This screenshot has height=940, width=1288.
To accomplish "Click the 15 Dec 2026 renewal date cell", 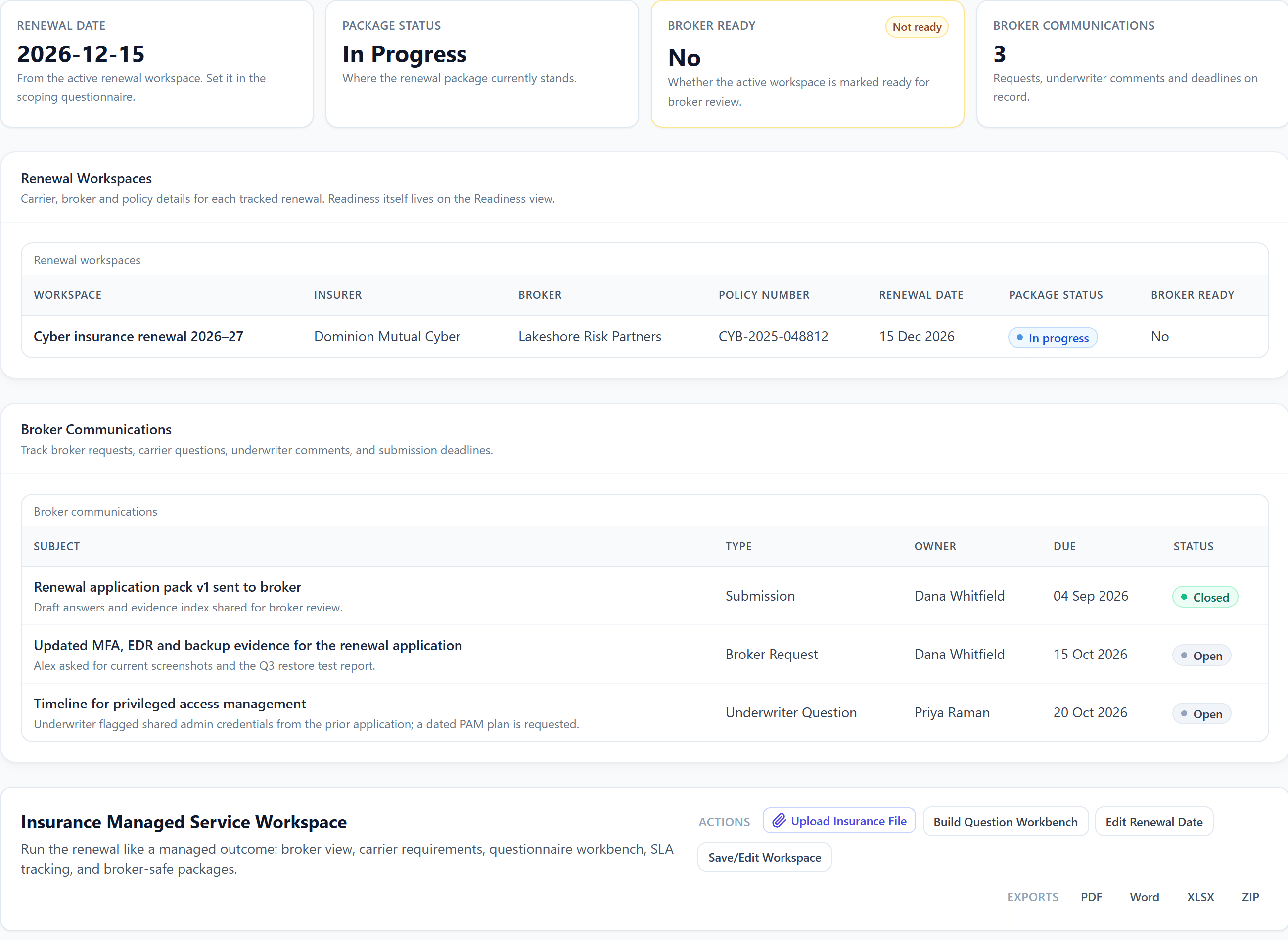I will coord(917,337).
